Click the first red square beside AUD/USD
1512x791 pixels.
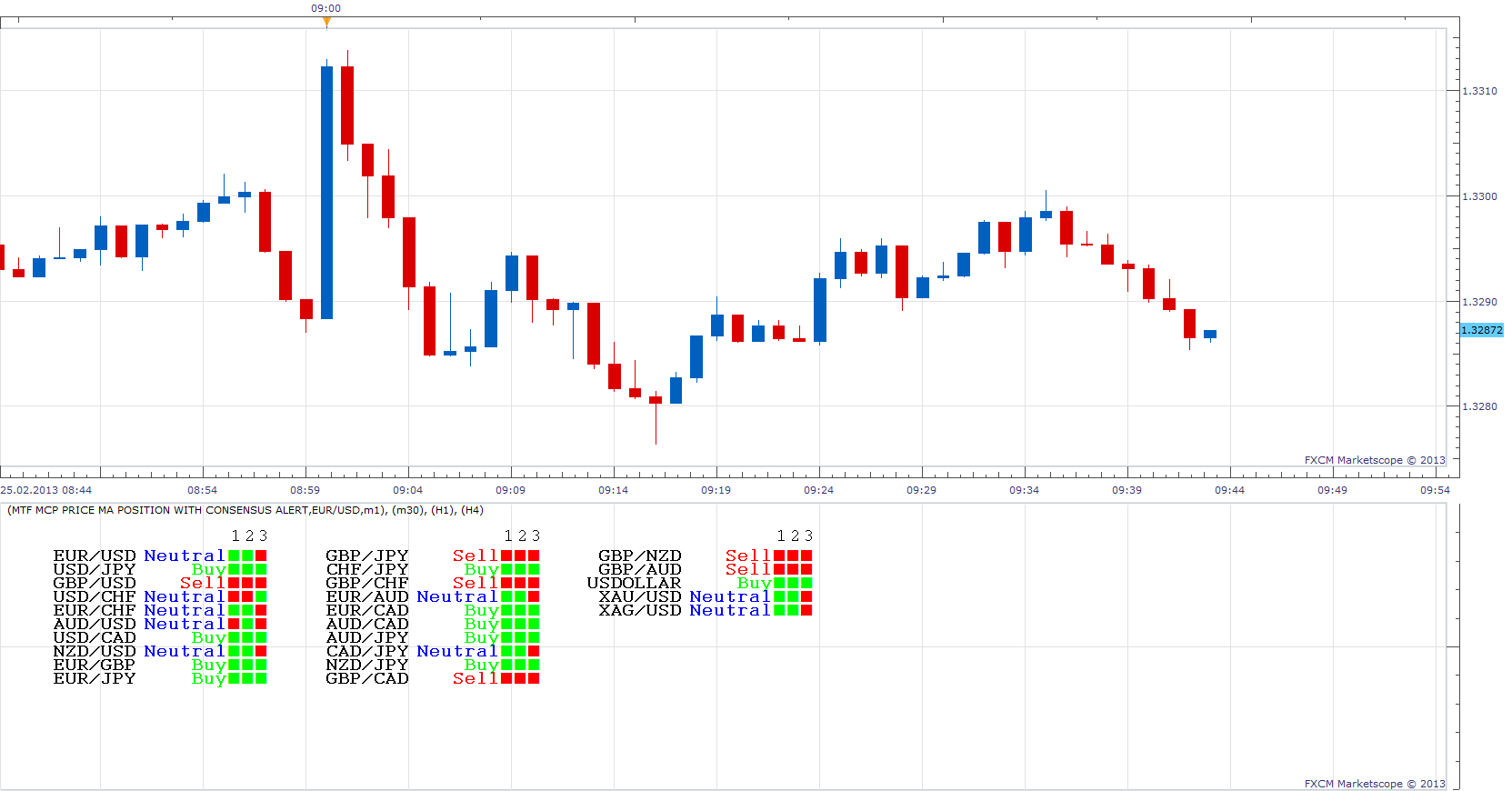pos(234,624)
